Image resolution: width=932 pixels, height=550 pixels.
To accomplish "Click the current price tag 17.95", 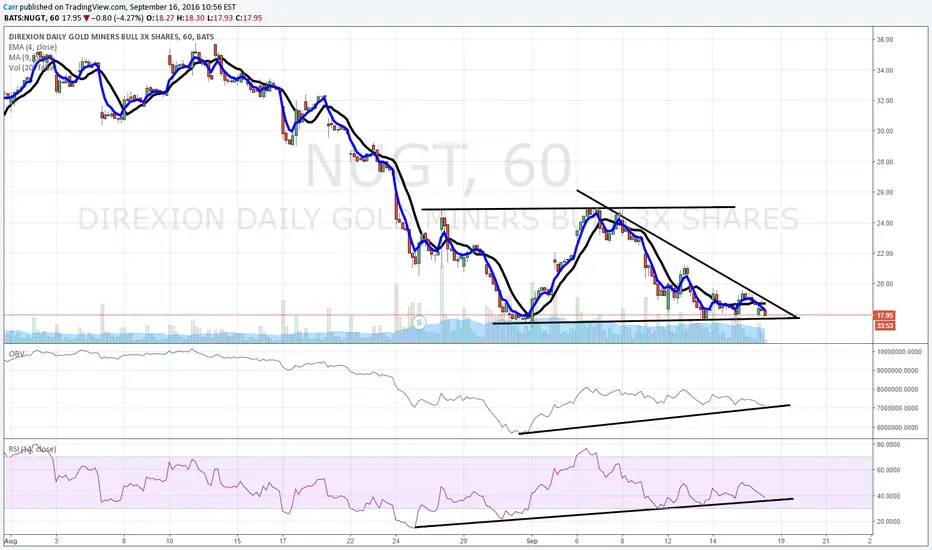I will point(884,316).
